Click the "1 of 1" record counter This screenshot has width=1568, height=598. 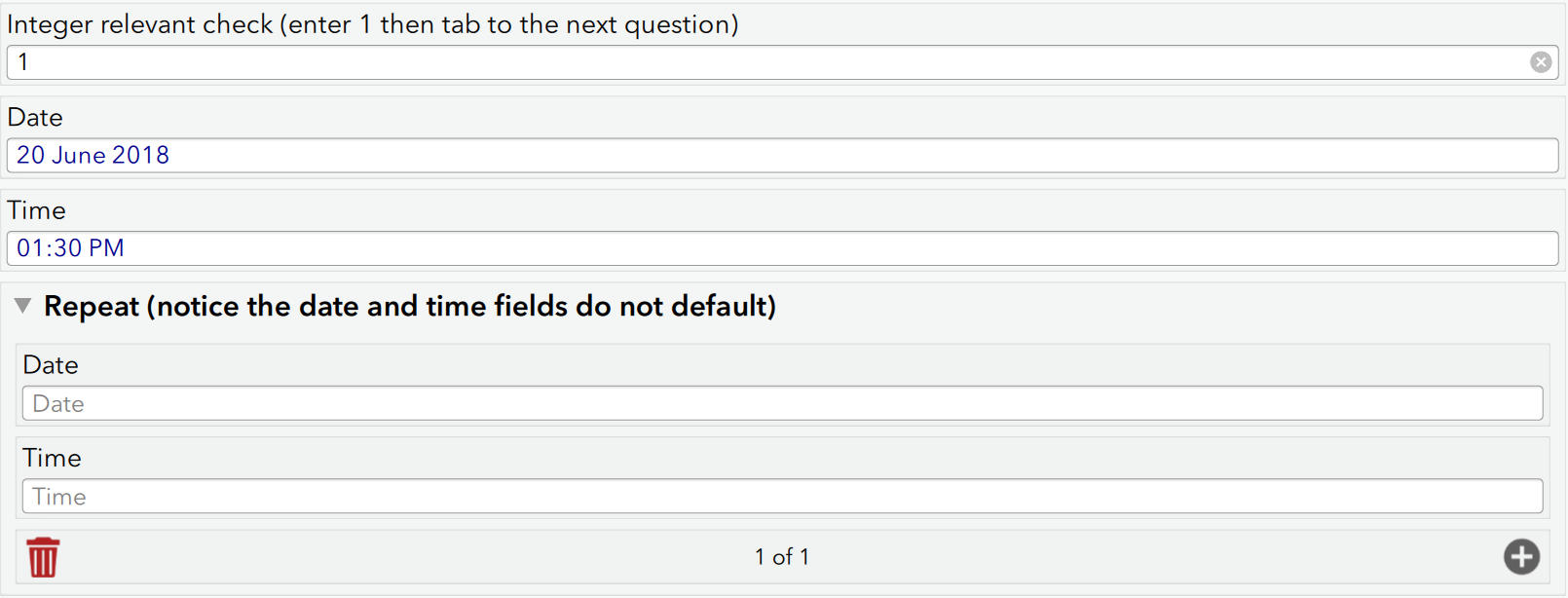[782, 557]
